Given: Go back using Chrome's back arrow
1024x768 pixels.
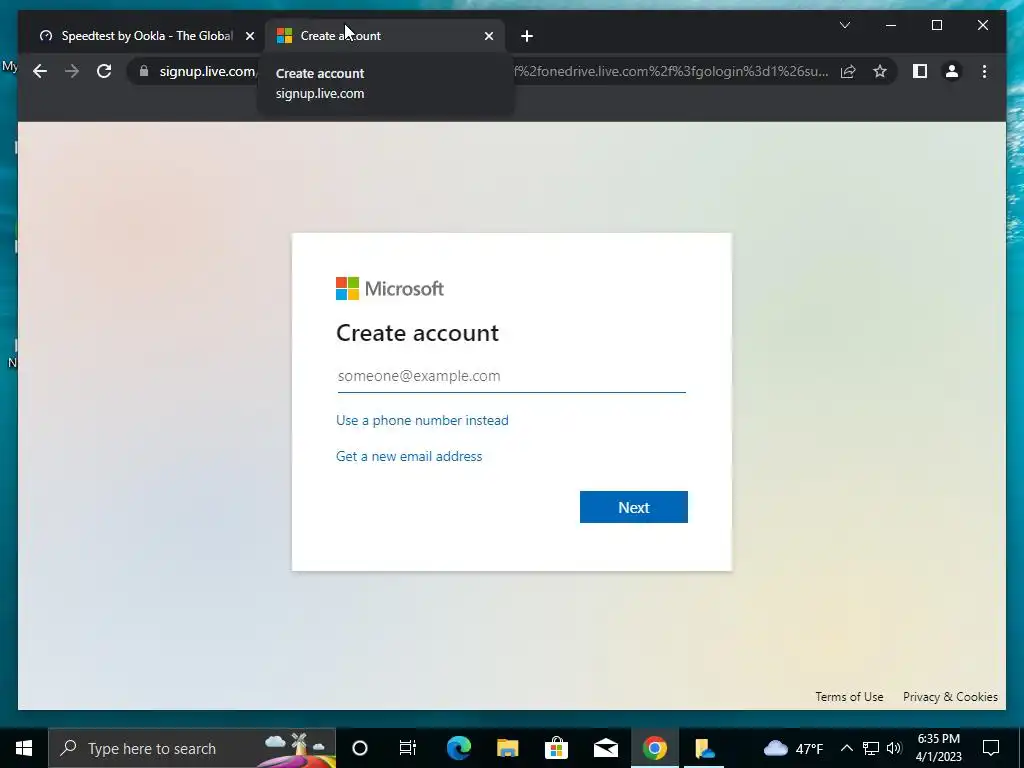Looking at the screenshot, I should pos(40,71).
